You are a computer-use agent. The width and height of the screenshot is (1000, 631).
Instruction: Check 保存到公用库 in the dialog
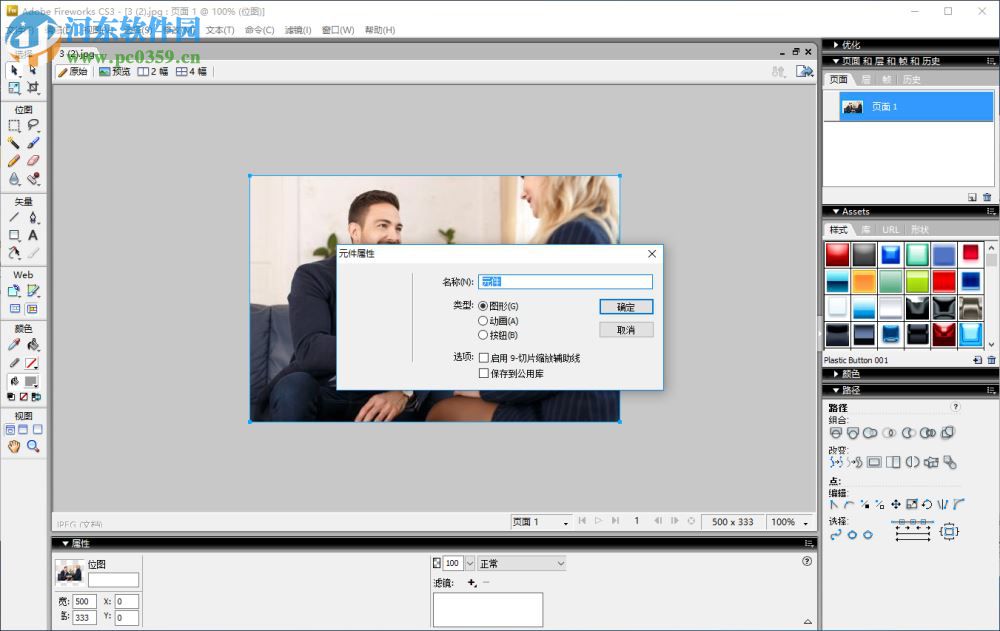(483, 372)
